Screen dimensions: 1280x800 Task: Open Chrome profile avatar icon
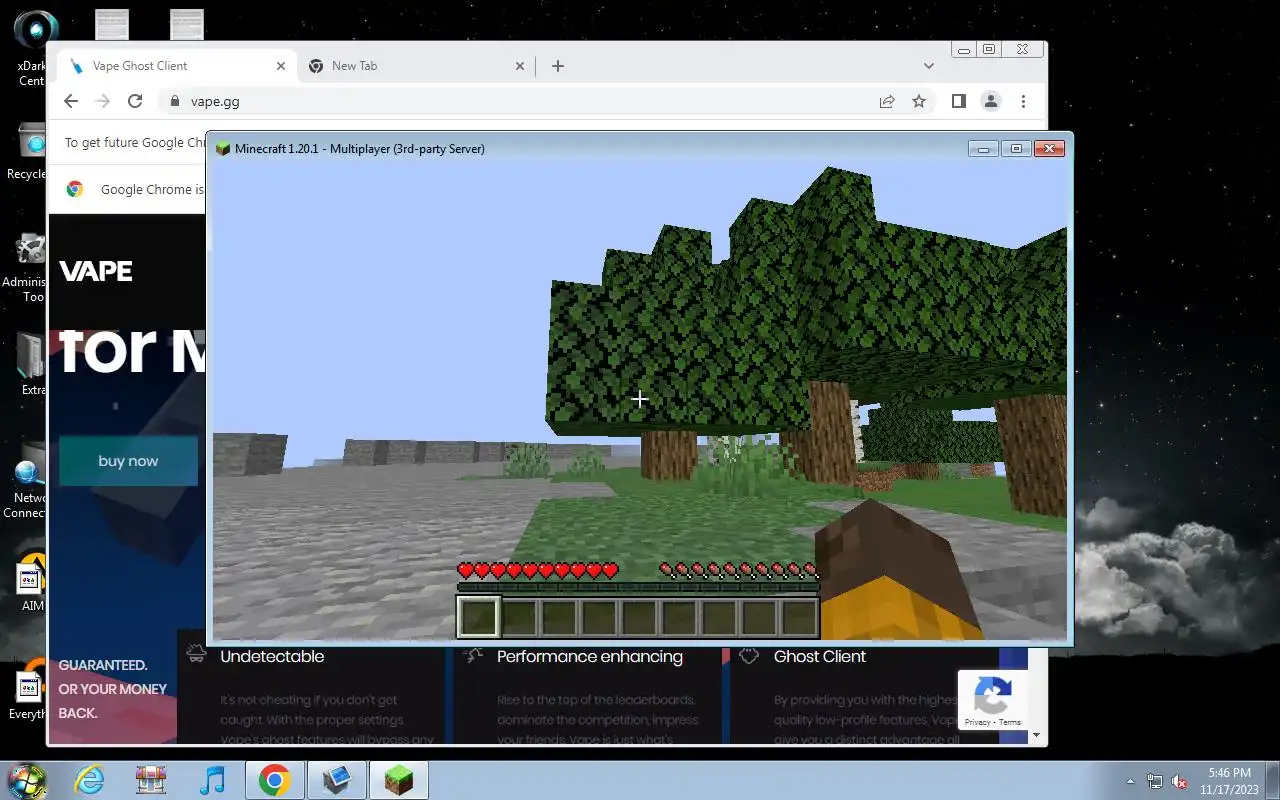pos(991,101)
